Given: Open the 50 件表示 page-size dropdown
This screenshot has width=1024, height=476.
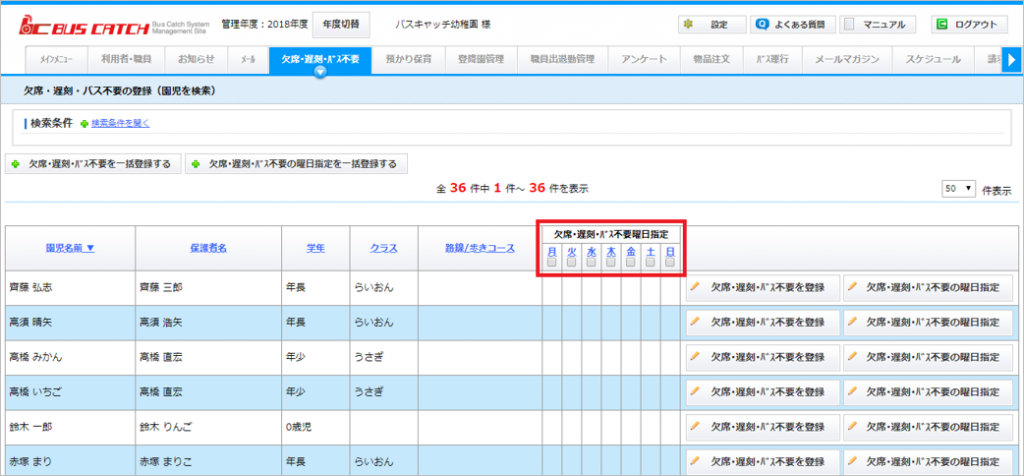Looking at the screenshot, I should pyautogui.click(x=958, y=189).
